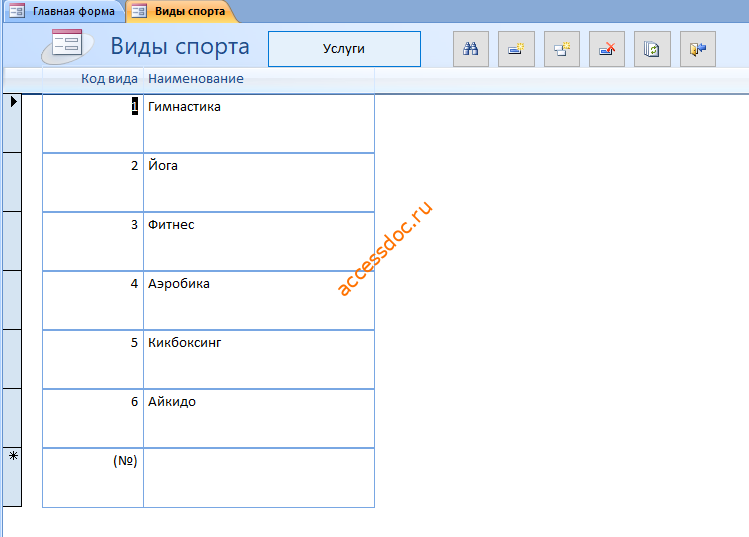The height and width of the screenshot is (537, 749).
Task: Click the code field with value 5
Action: (x=93, y=360)
